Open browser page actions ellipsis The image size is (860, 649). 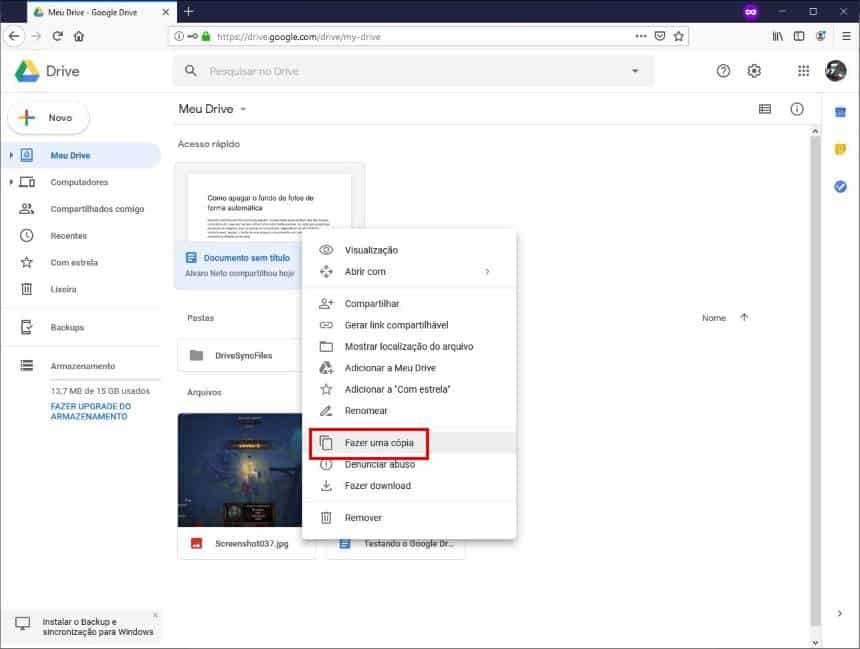point(641,36)
